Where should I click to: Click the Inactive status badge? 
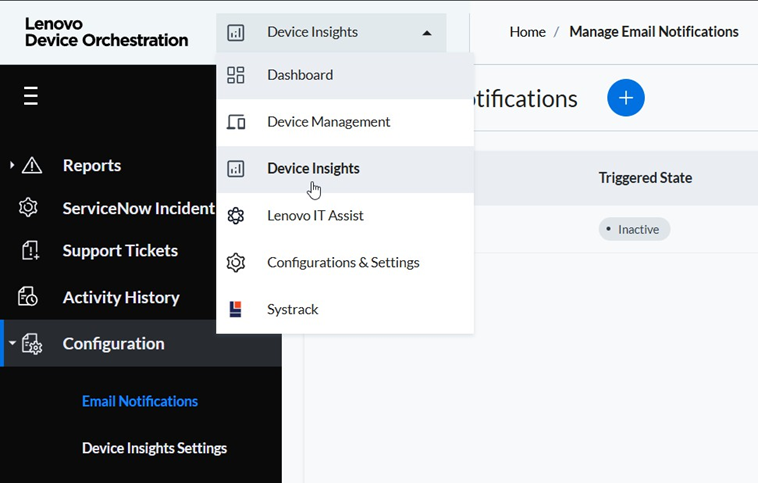pos(634,229)
